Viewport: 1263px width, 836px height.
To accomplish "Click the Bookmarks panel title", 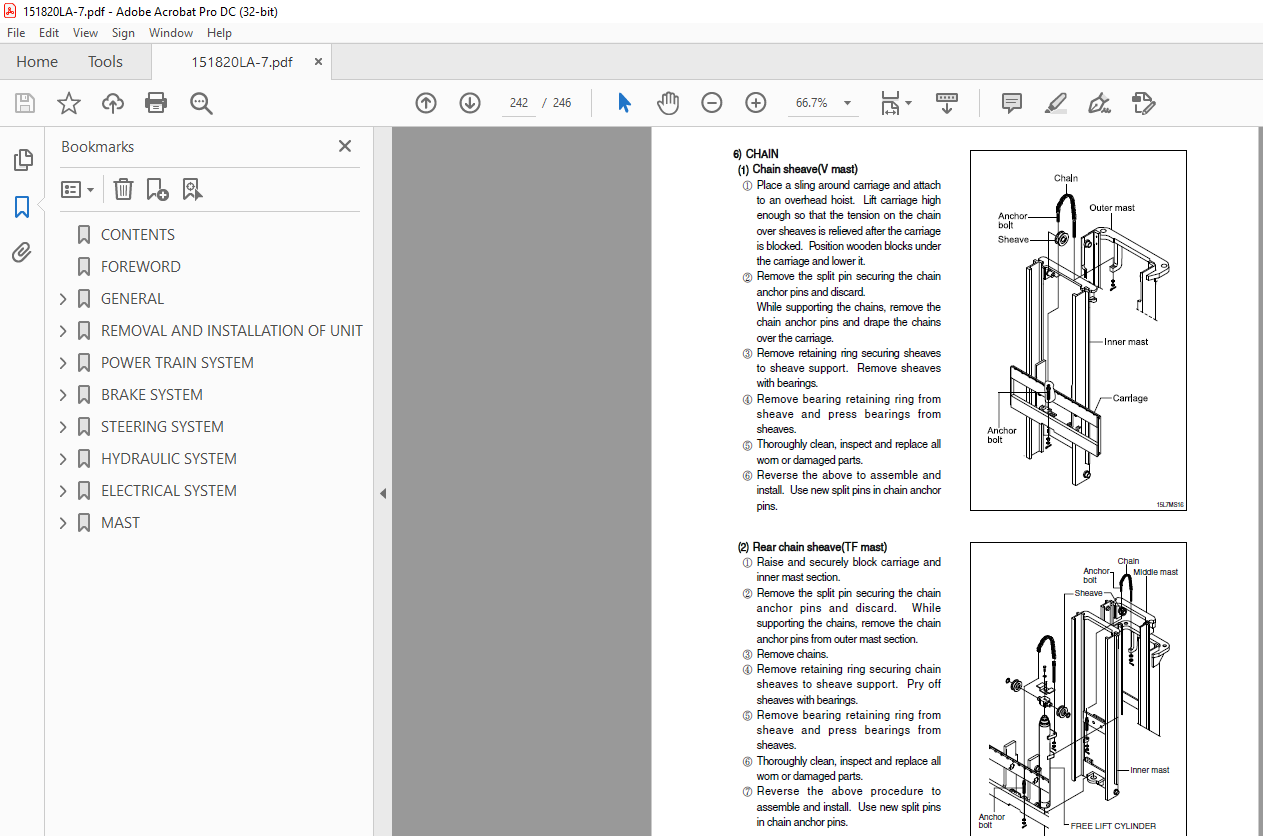I will [97, 146].
